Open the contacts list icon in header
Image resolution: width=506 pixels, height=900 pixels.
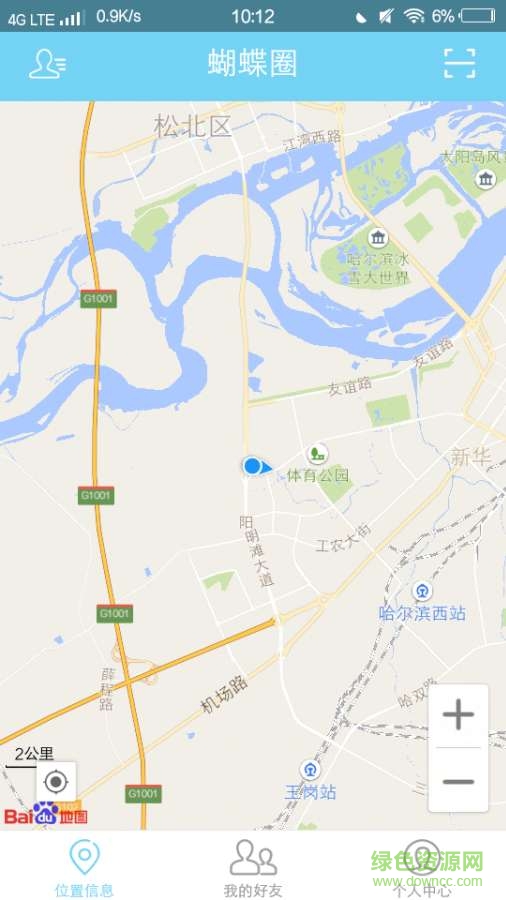point(48,64)
